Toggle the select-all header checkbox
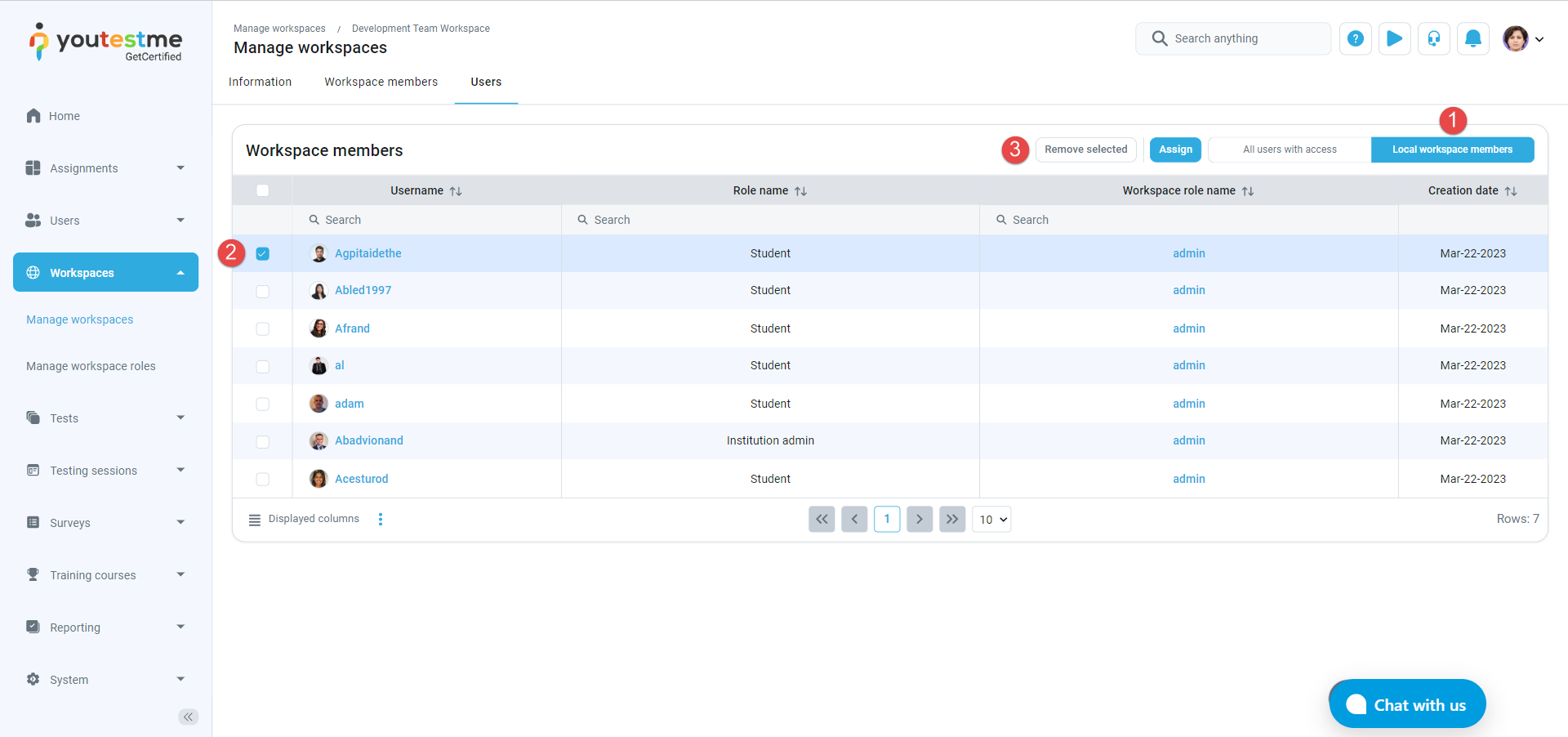The height and width of the screenshot is (737, 1568). 262,190
